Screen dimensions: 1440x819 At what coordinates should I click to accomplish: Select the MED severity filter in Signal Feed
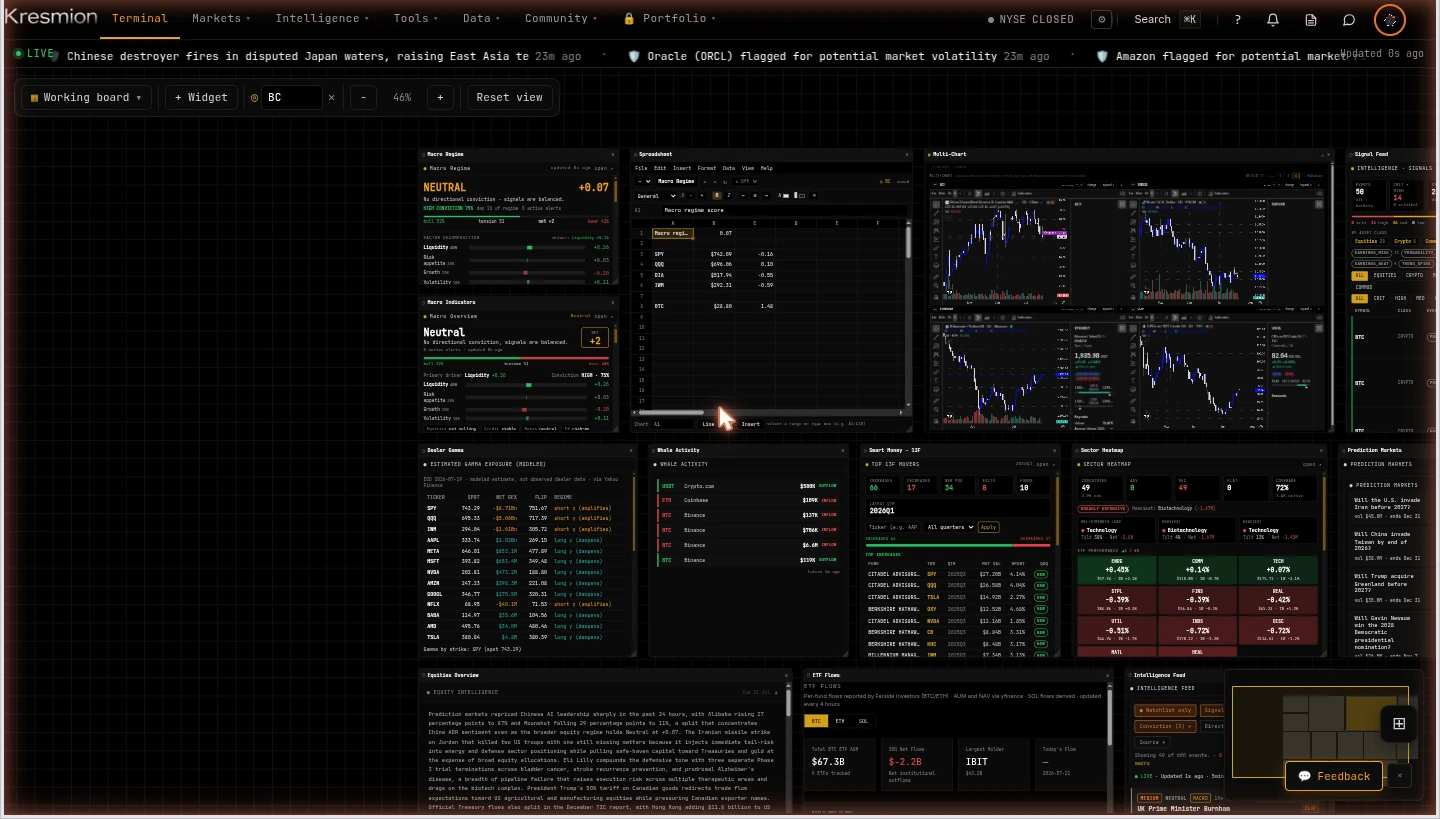click(1420, 298)
